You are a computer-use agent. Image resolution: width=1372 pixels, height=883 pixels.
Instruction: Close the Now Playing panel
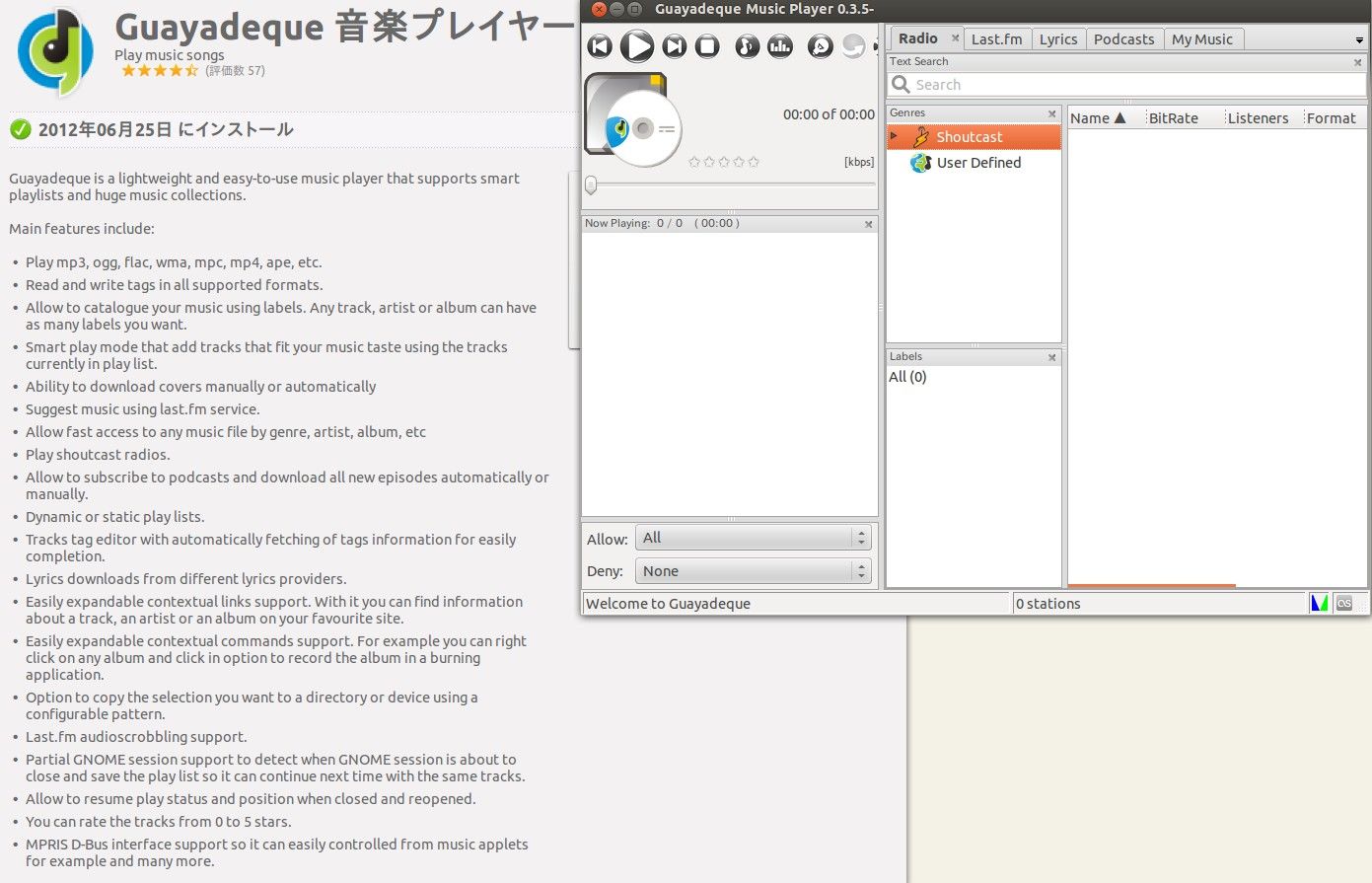pos(869,224)
